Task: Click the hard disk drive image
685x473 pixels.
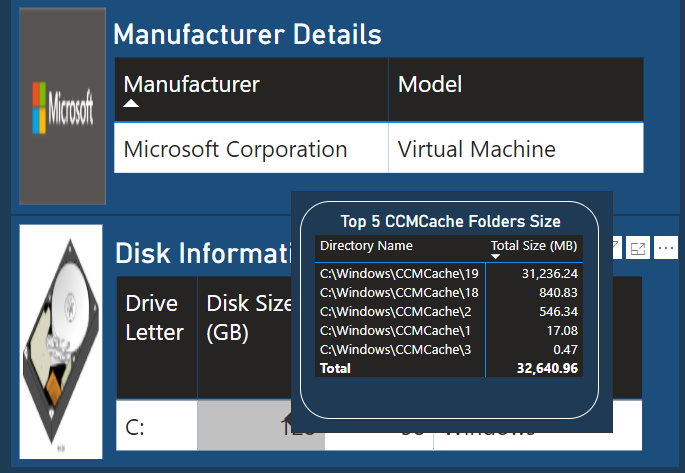Action: 61,342
